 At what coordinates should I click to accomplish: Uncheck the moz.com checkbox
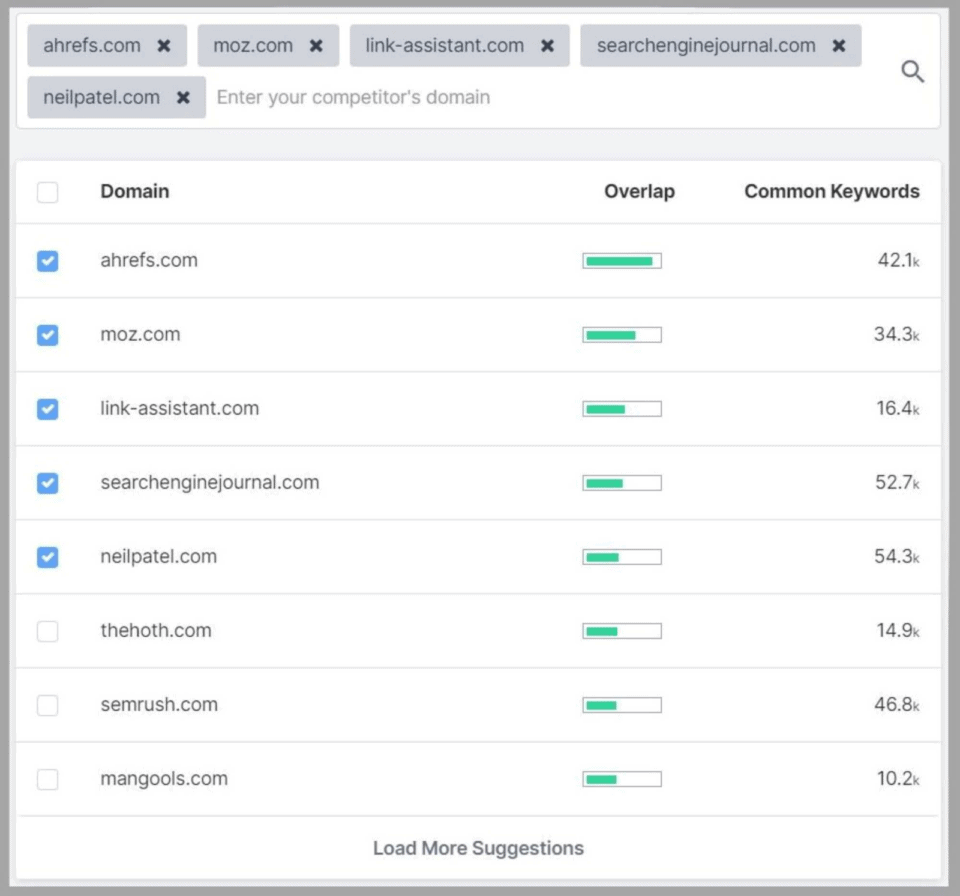(47, 335)
